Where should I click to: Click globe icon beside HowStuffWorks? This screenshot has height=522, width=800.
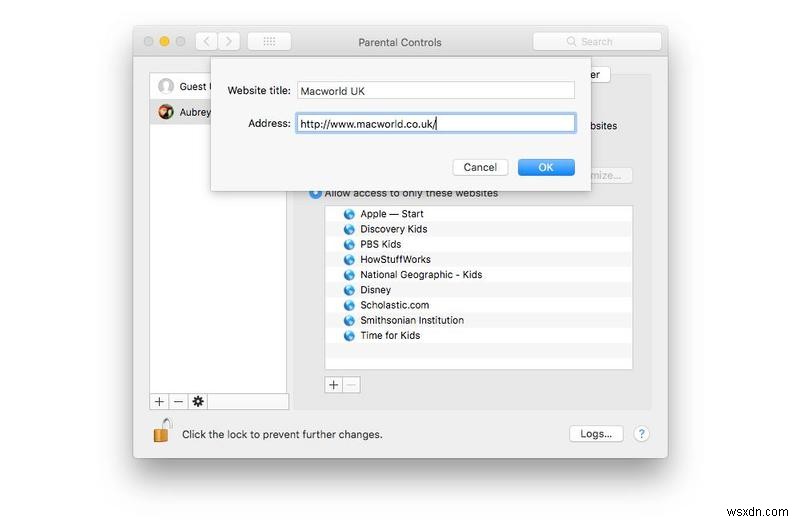pyautogui.click(x=349, y=260)
